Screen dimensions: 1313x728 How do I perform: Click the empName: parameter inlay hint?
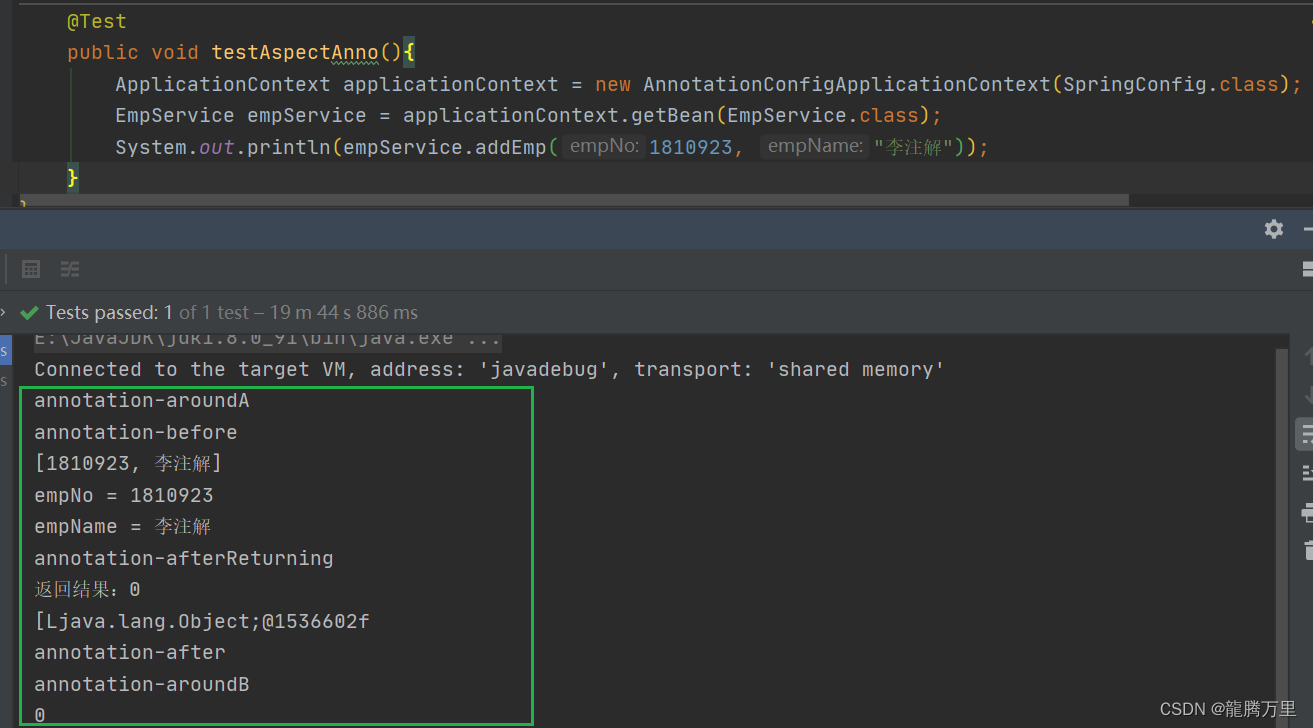point(815,147)
